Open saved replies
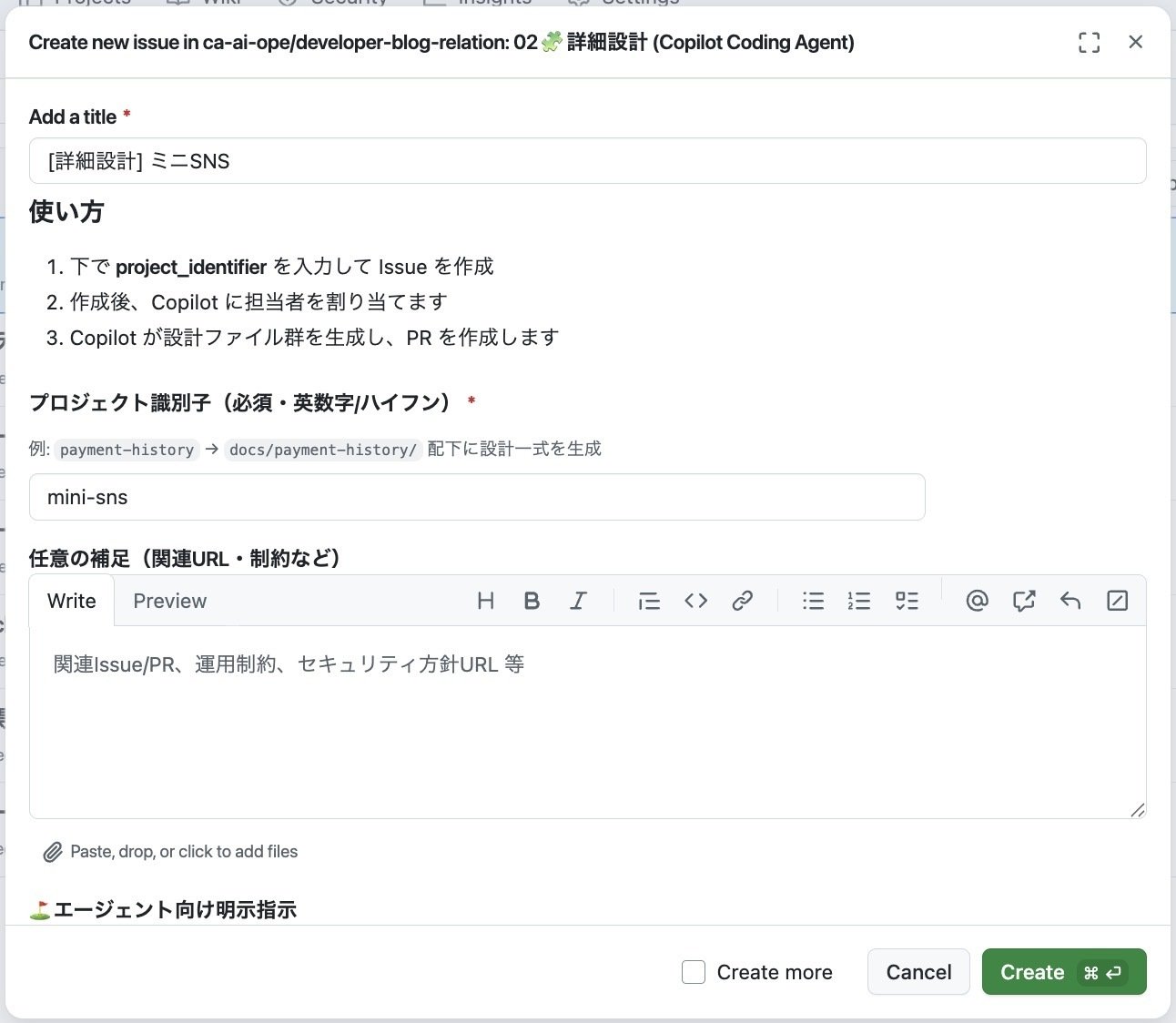Image resolution: width=1176 pixels, height=1023 pixels. pyautogui.click(x=1070, y=601)
